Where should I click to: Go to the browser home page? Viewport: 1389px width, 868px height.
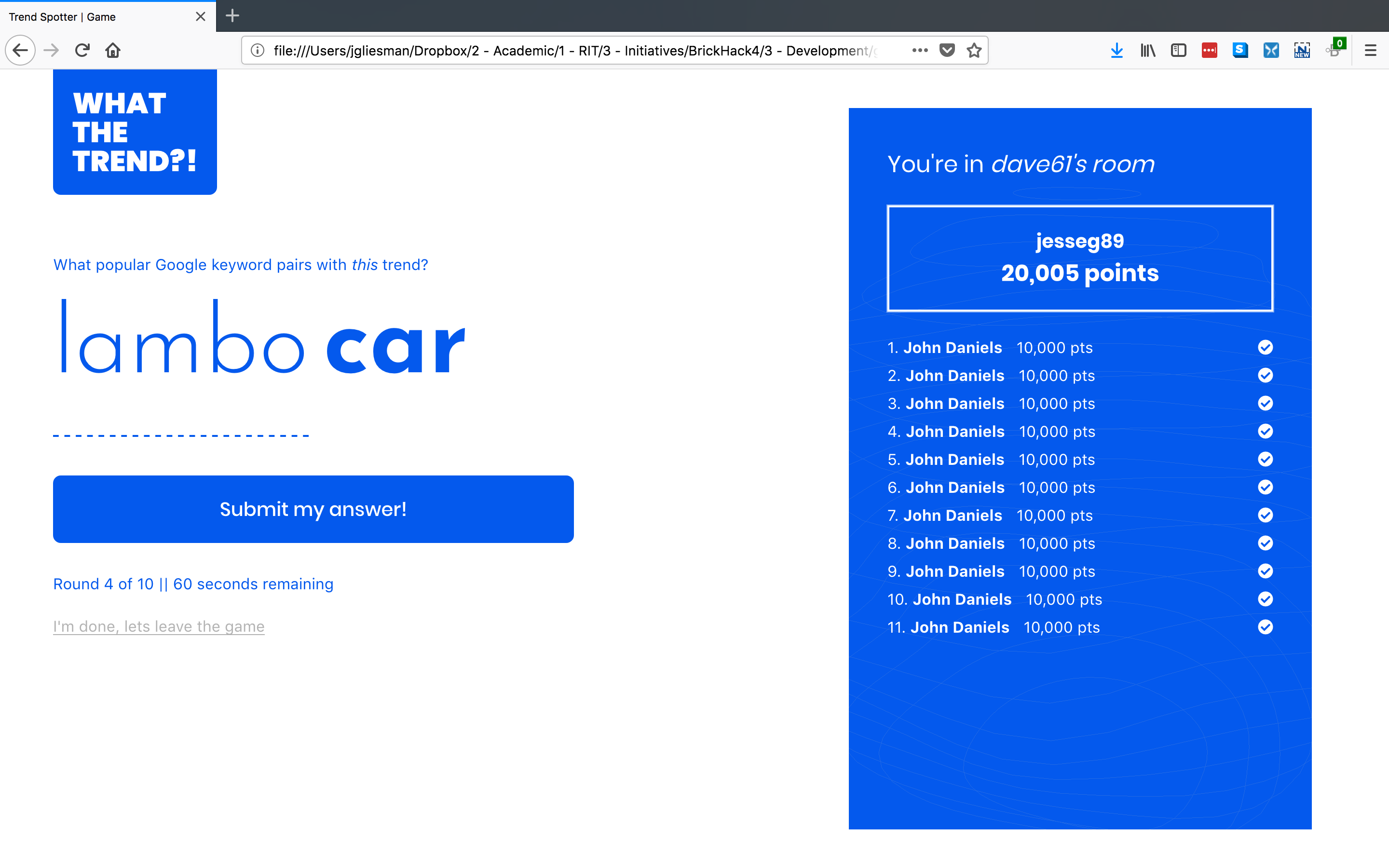click(x=113, y=51)
